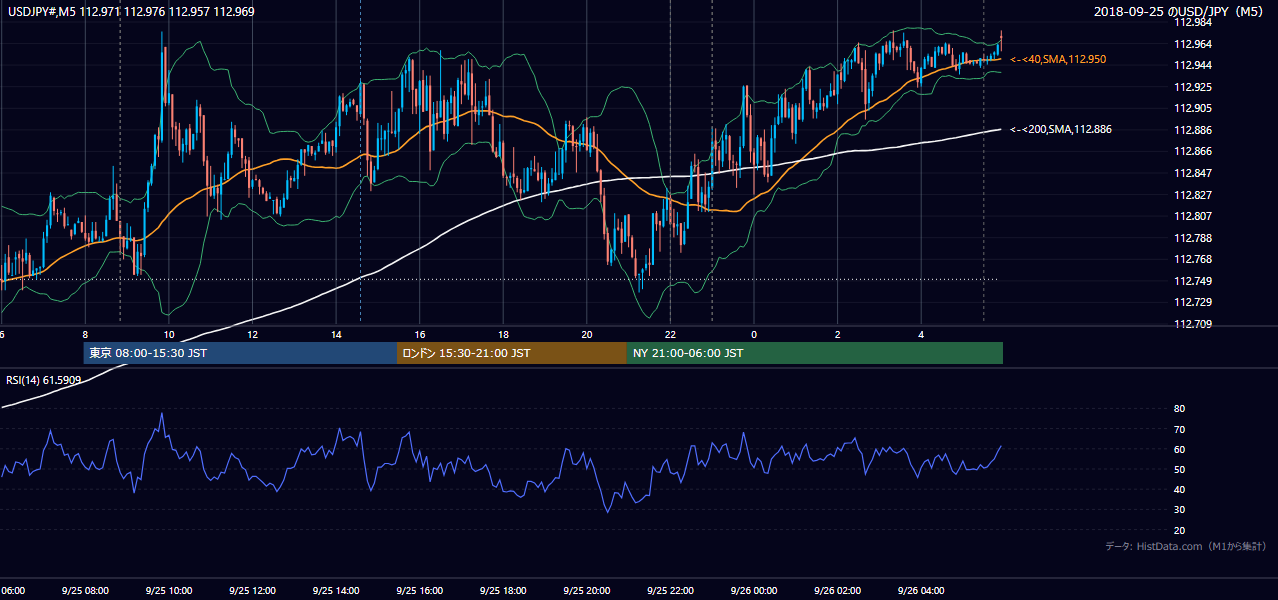Click price axis value 112.984
Viewport: 1278px width, 600px height.
[x=1192, y=22]
